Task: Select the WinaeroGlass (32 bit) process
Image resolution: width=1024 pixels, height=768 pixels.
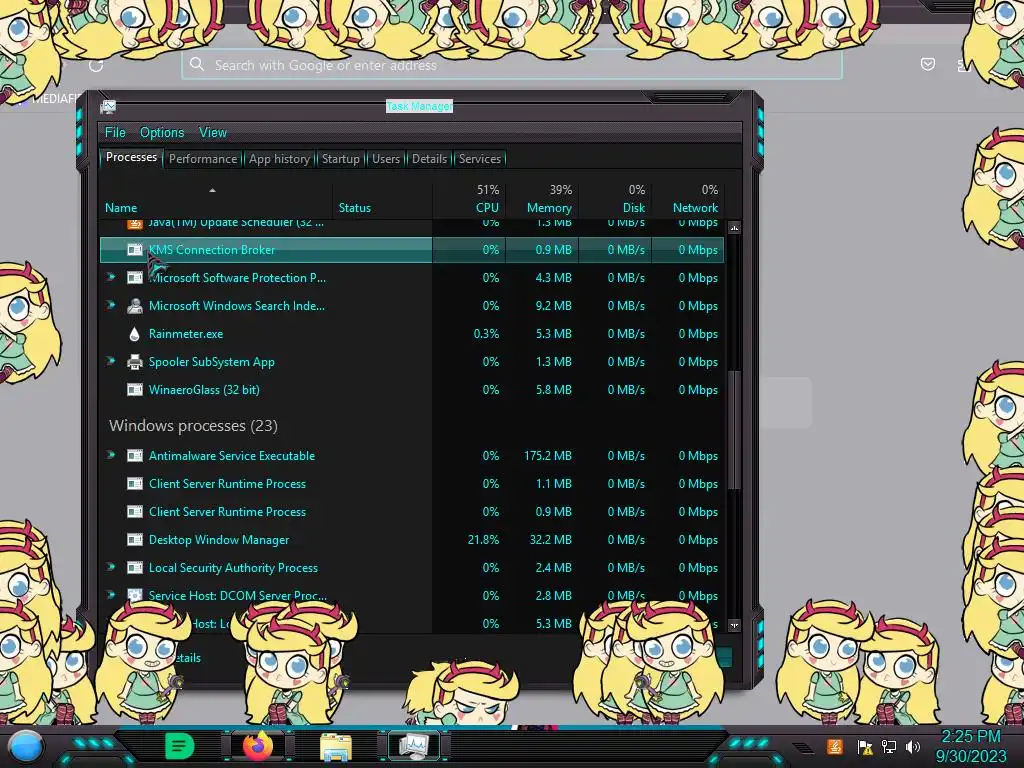Action: click(204, 390)
